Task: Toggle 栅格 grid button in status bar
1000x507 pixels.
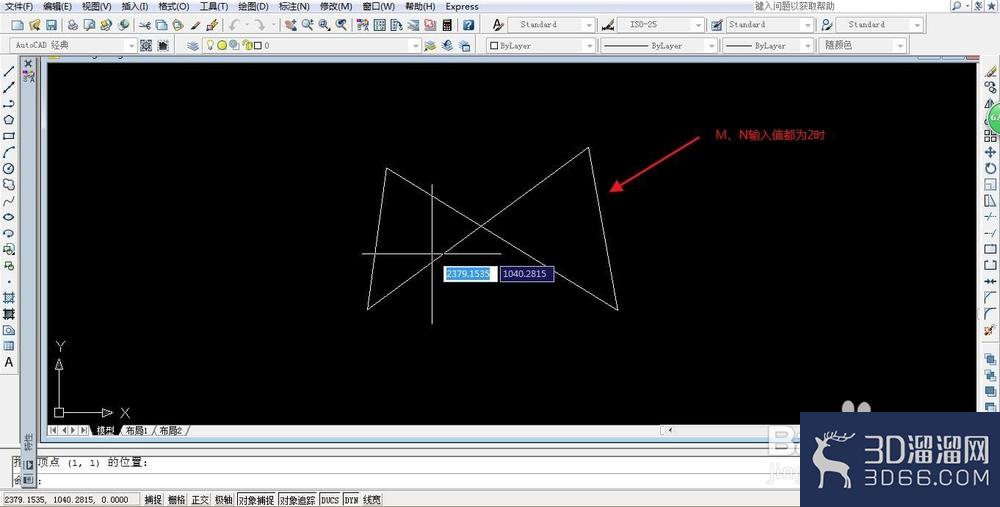Action: (177, 500)
